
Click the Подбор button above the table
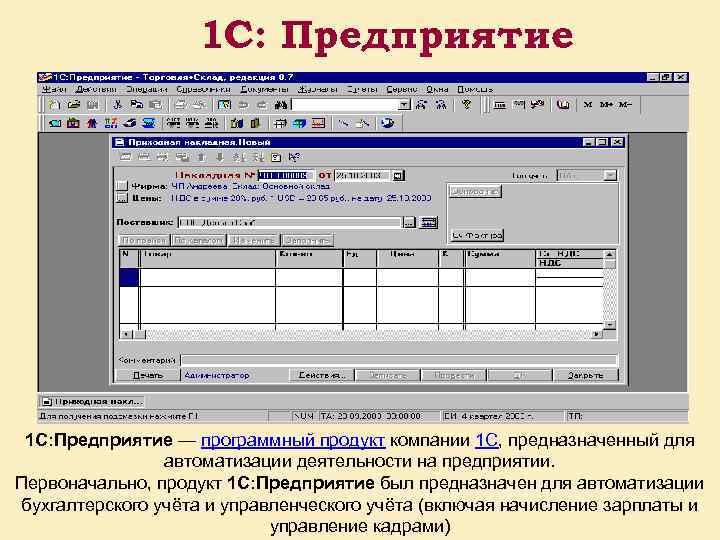(144, 240)
